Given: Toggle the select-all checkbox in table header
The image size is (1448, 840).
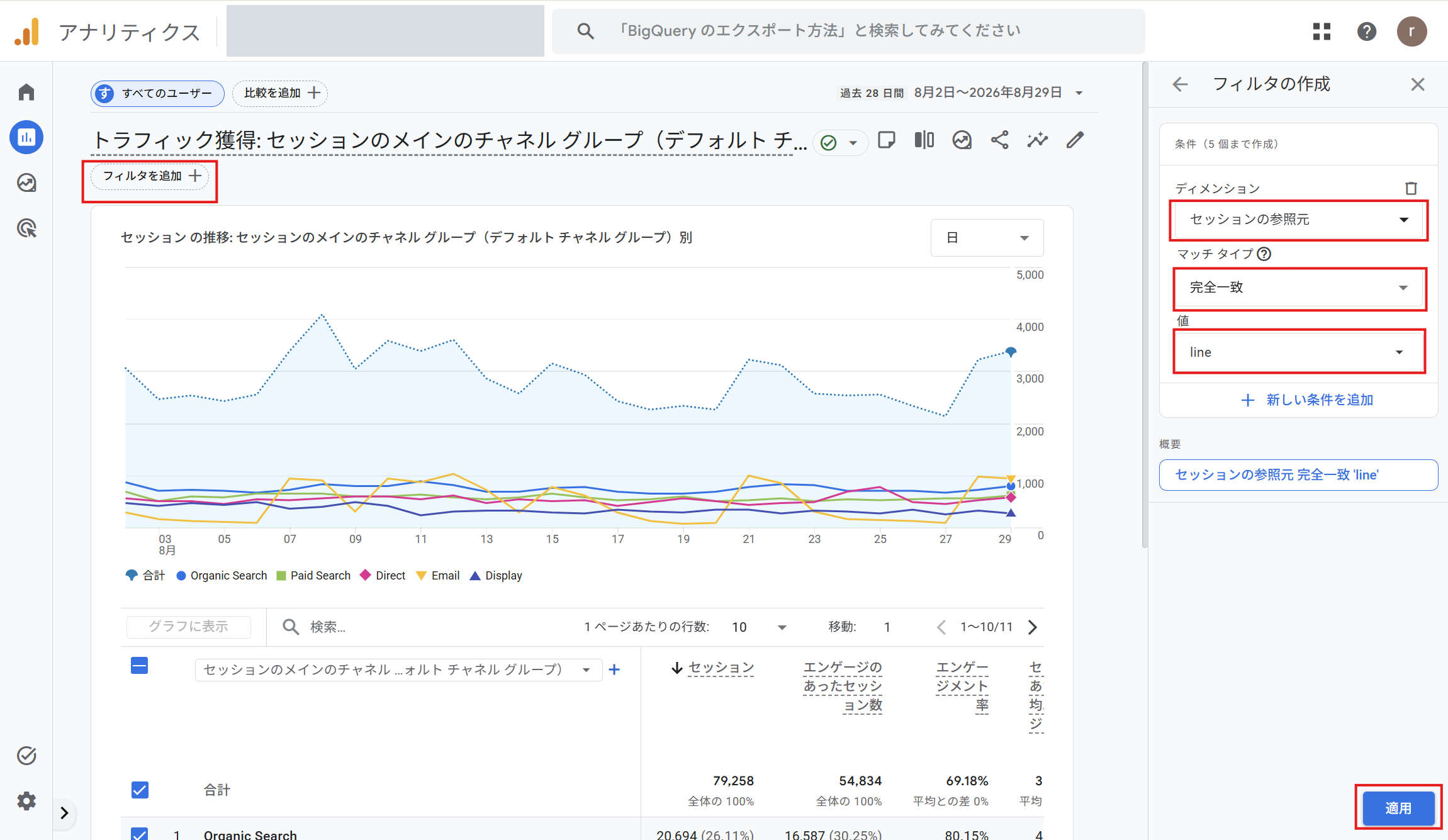Looking at the screenshot, I should tap(140, 666).
